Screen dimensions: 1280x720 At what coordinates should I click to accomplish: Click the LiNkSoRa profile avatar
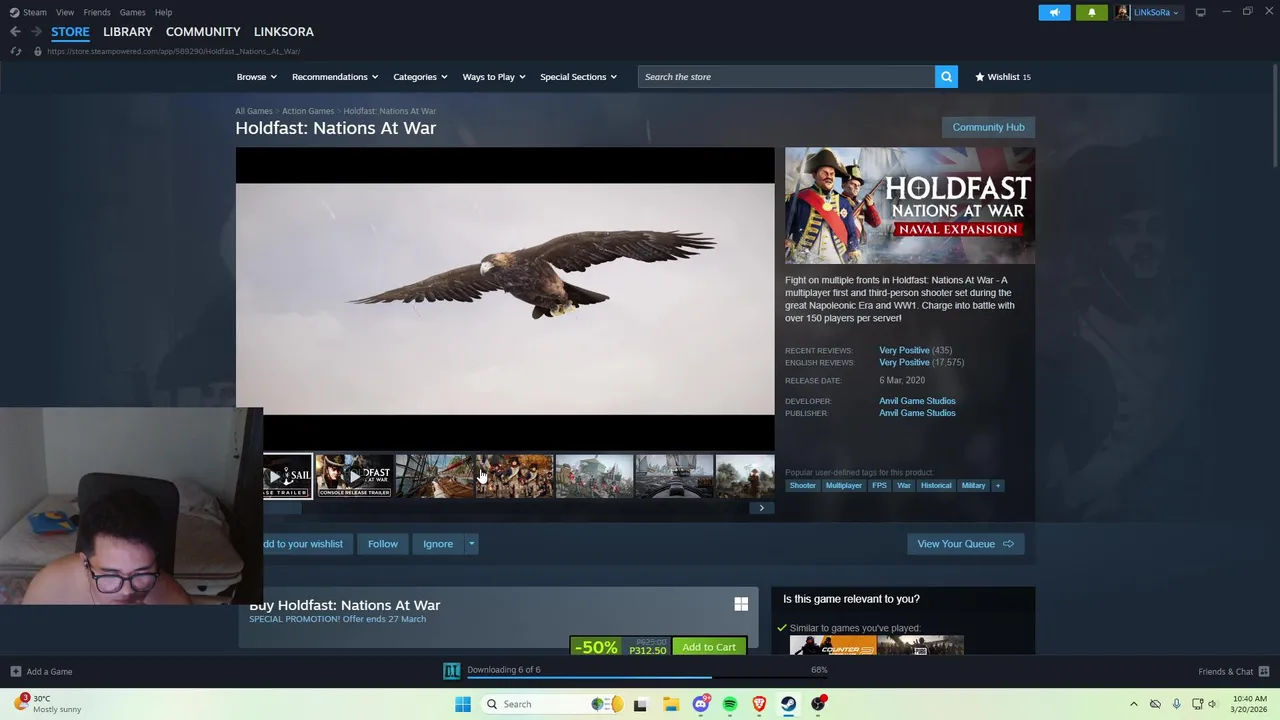(1123, 12)
